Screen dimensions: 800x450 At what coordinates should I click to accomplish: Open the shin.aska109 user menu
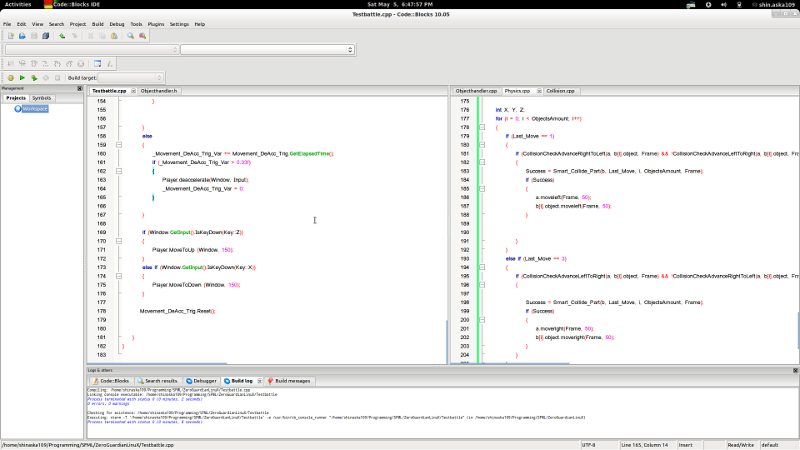coord(773,5)
